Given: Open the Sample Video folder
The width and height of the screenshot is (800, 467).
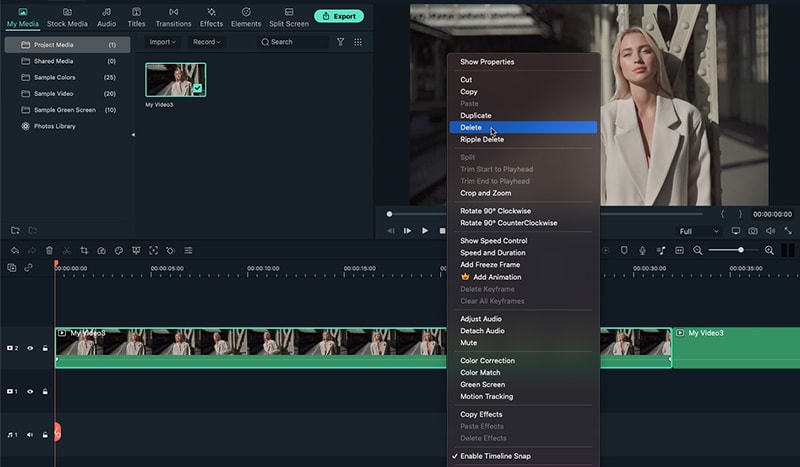Looking at the screenshot, I should point(67,94).
